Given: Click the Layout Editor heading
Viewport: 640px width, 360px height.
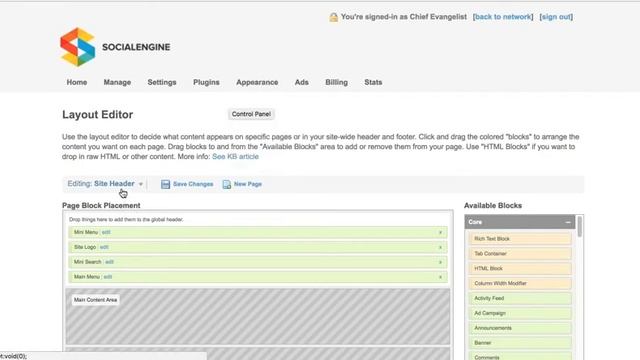Looking at the screenshot, I should (98, 115).
